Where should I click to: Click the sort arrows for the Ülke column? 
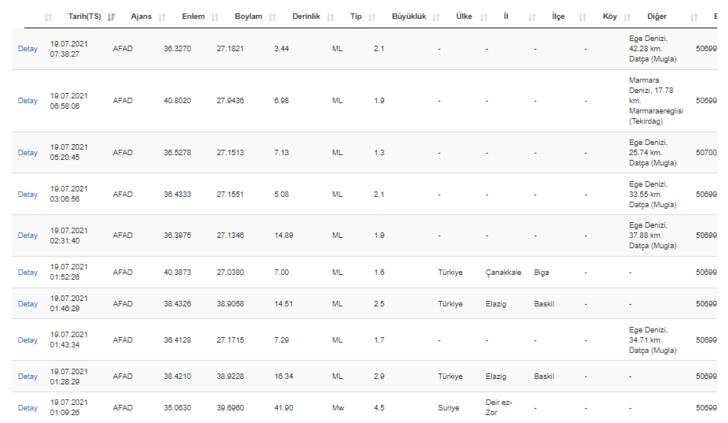click(x=484, y=18)
